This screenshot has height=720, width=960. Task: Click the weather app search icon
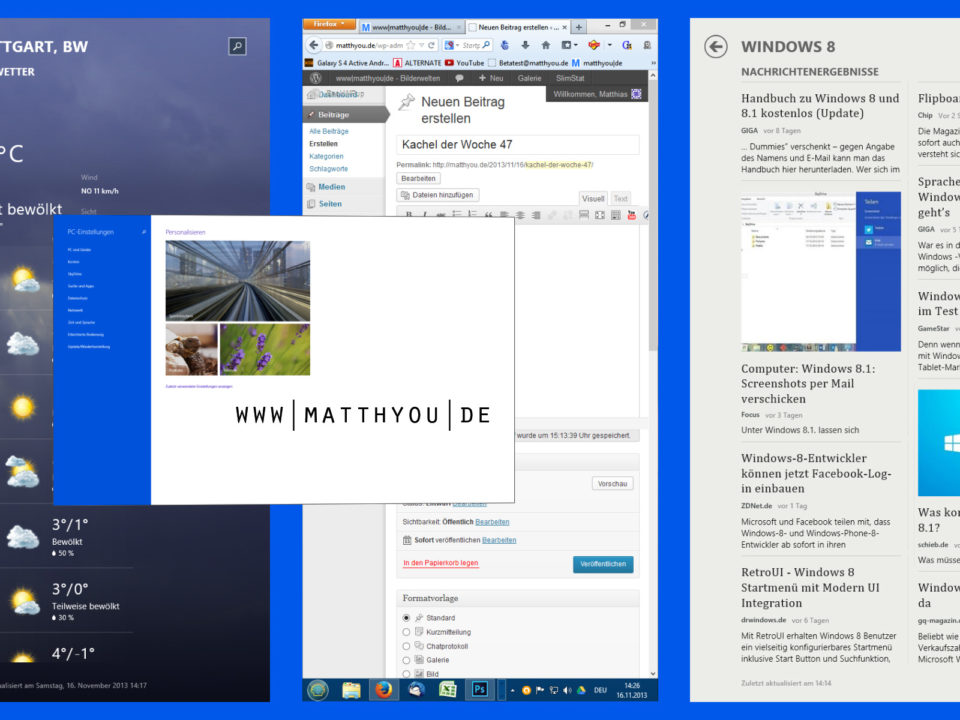click(x=236, y=46)
